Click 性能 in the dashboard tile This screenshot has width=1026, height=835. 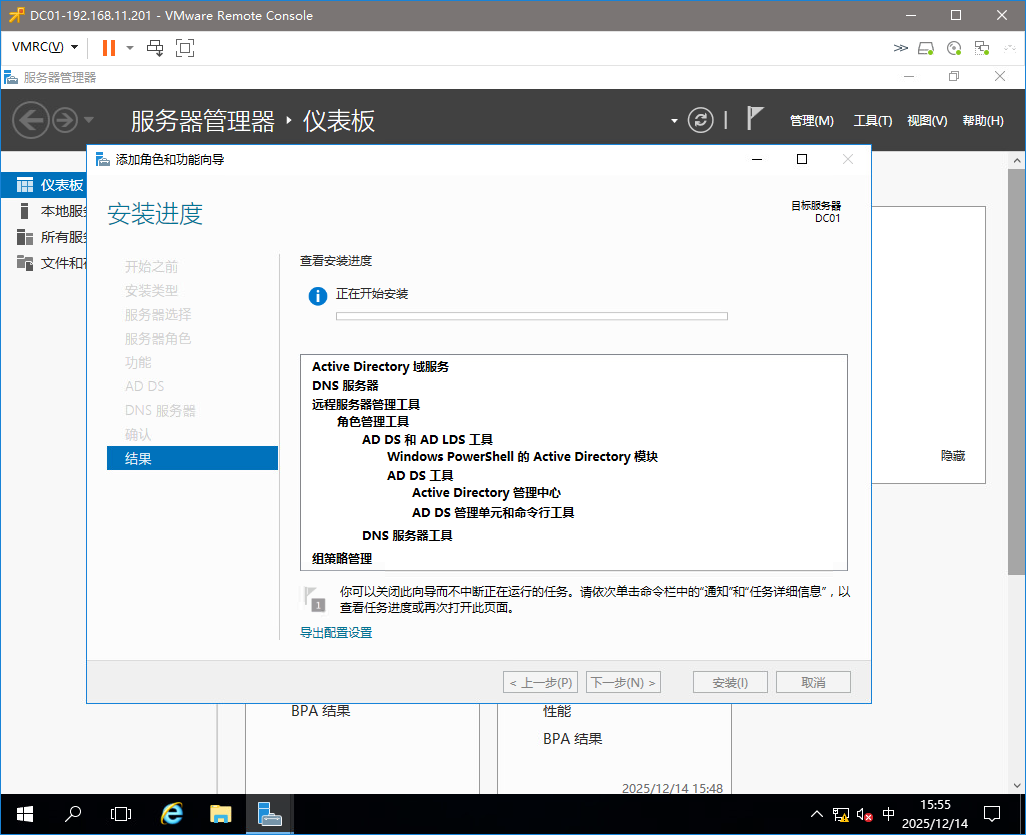(557, 711)
